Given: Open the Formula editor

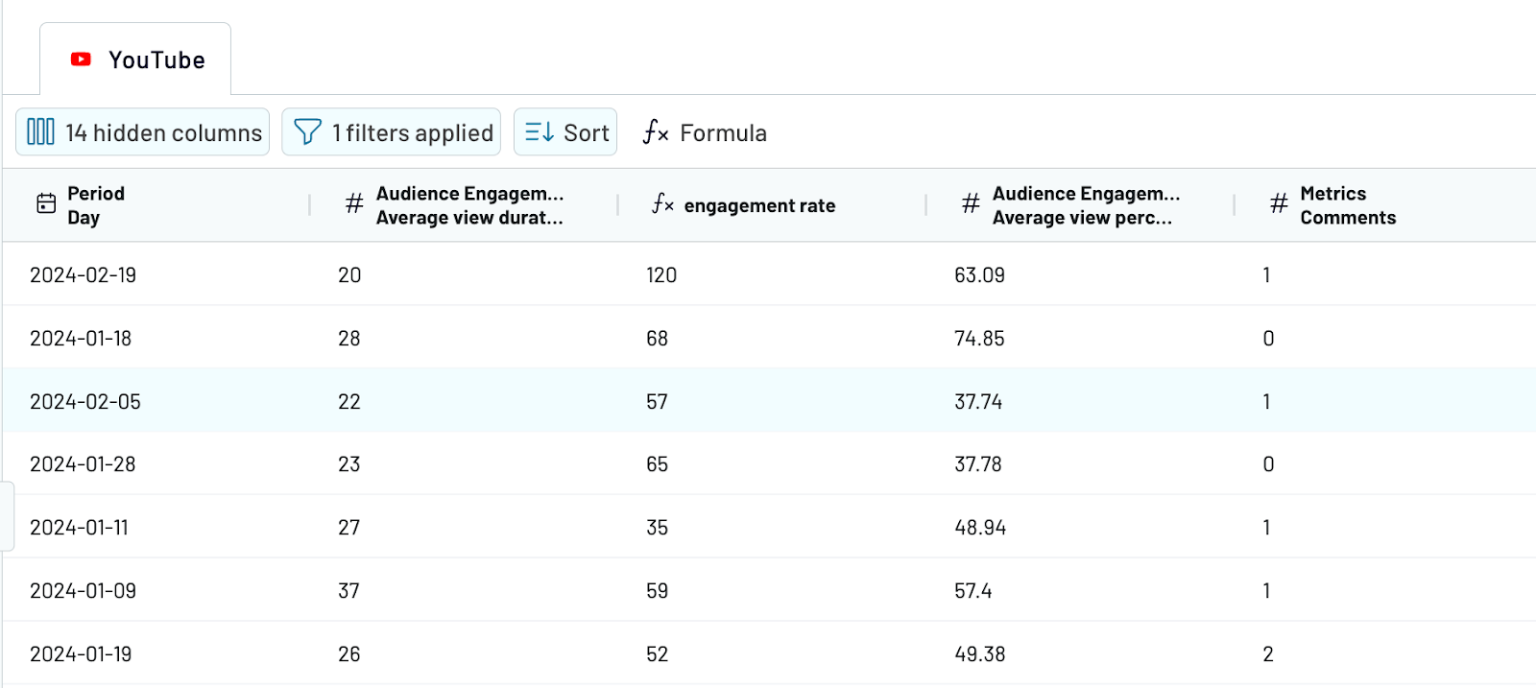Looking at the screenshot, I should click(x=705, y=132).
